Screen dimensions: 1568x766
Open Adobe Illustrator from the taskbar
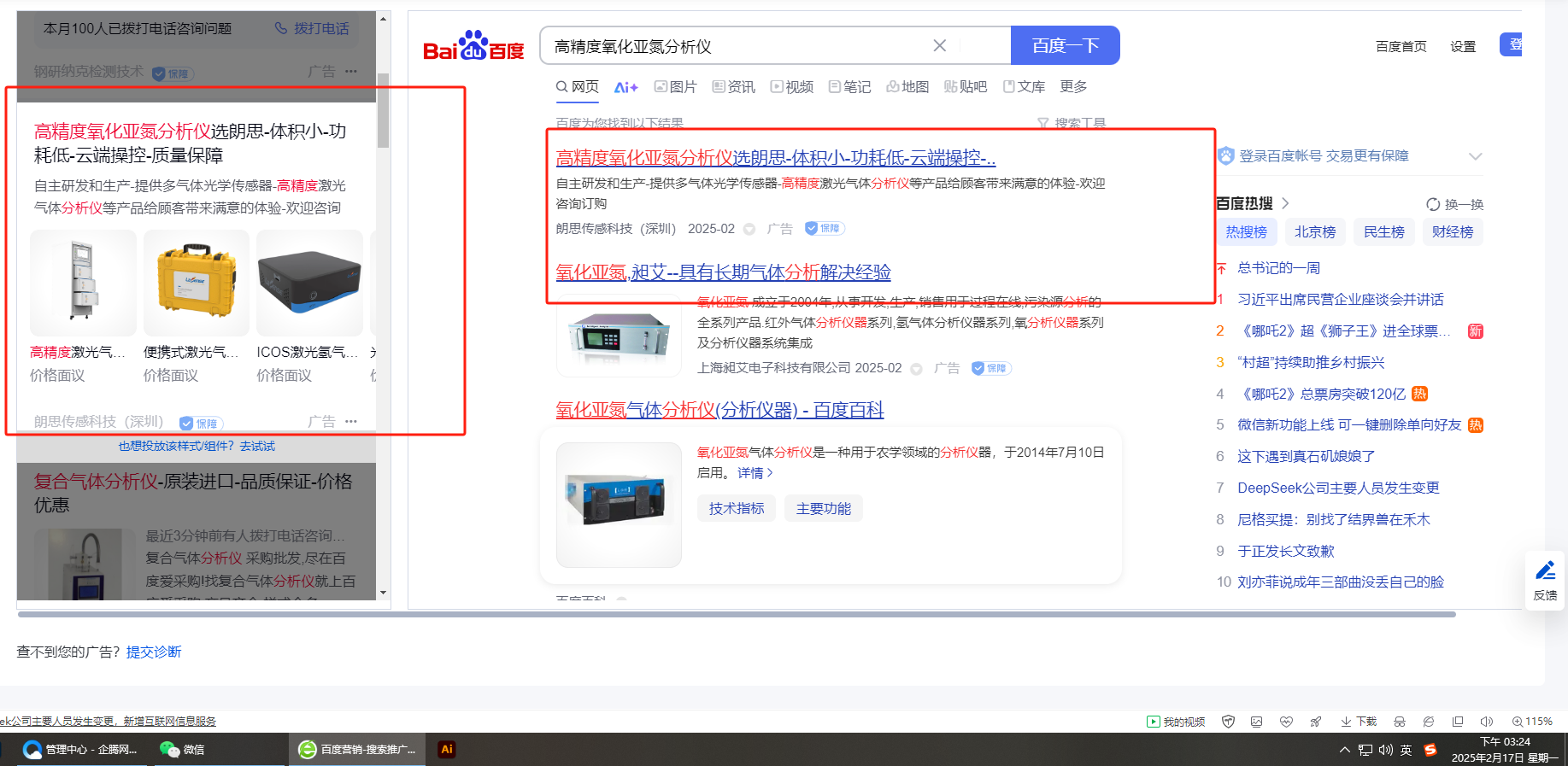pos(446,749)
